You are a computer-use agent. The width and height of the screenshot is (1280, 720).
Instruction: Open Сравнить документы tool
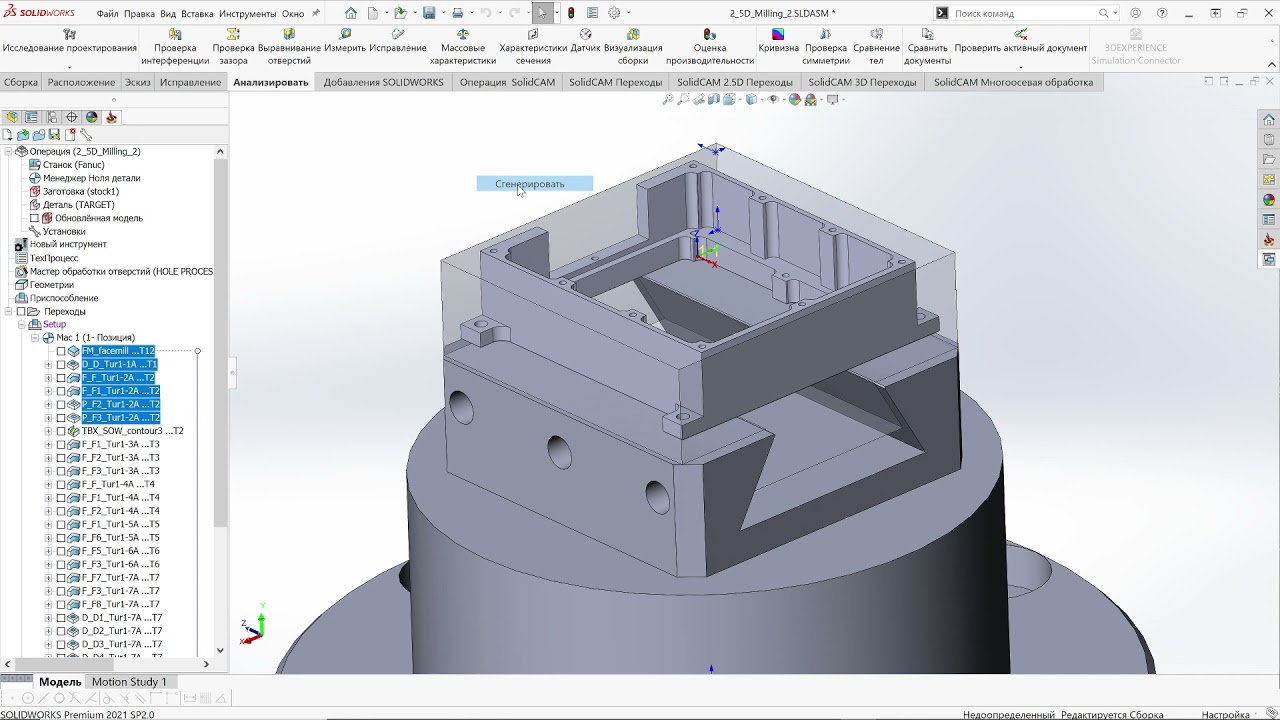pos(927,47)
